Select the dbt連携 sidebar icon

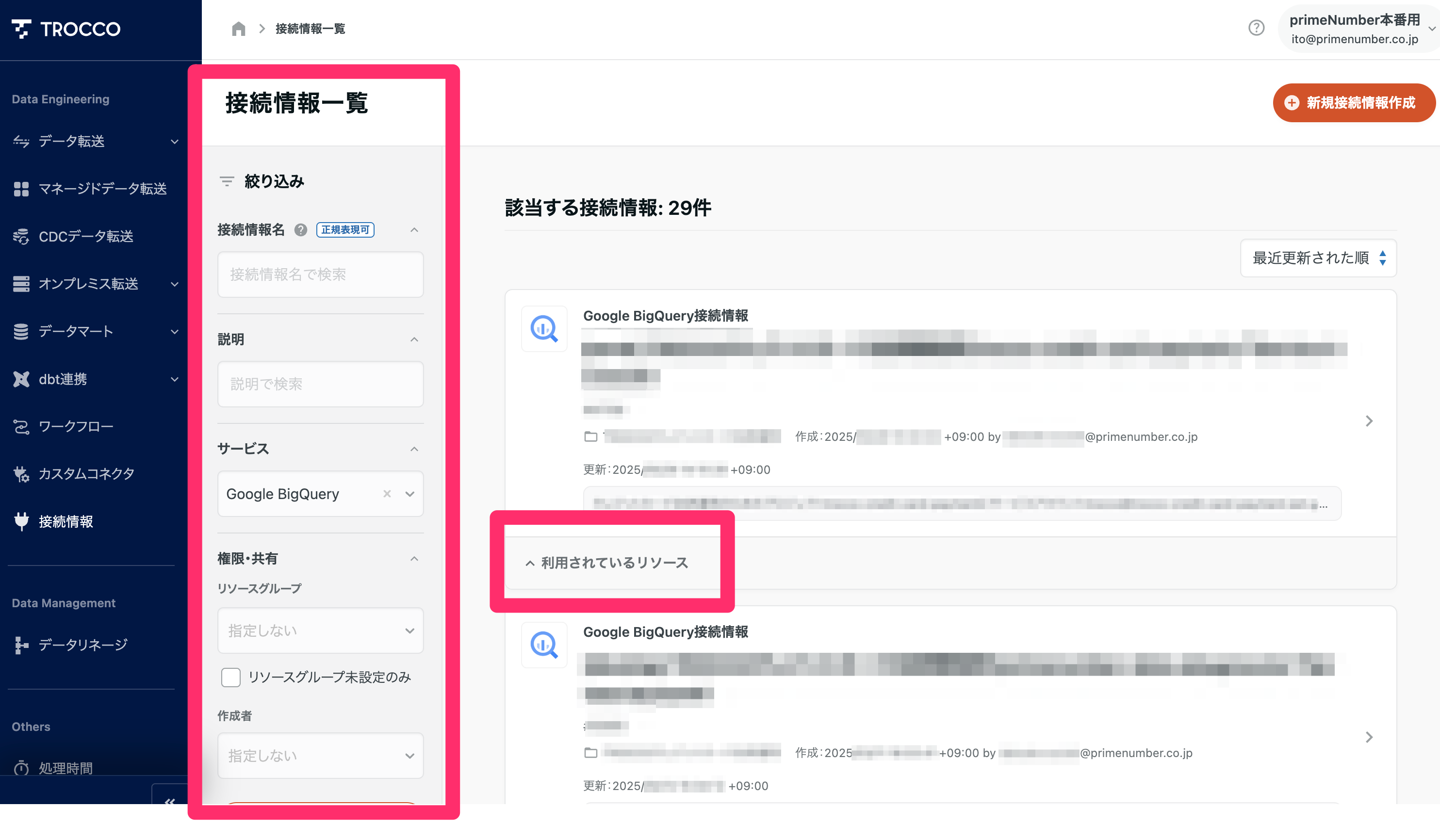pos(21,379)
